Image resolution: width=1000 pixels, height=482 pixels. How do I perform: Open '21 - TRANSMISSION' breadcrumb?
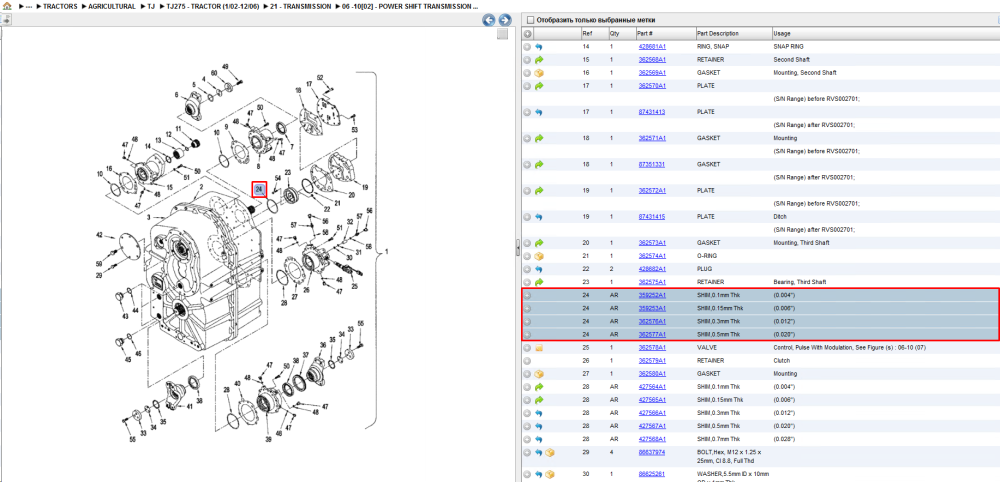[300, 6]
